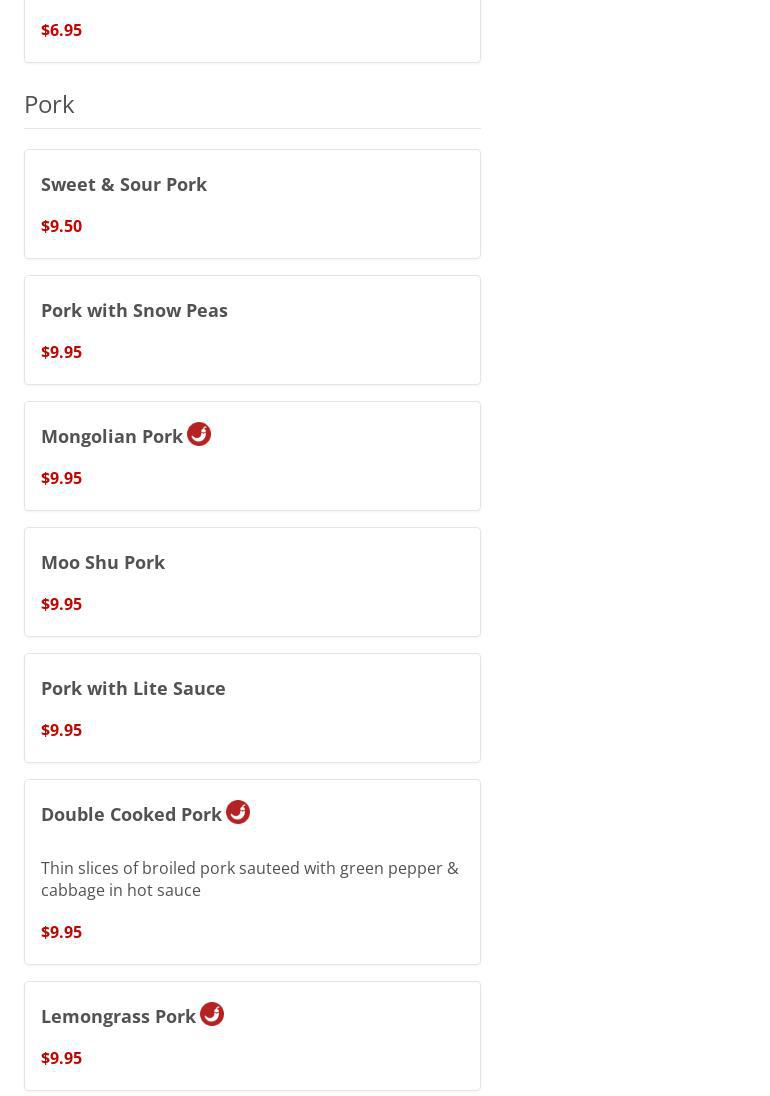770x1096 pixels.
Task: Open the Double Cooked Pork title
Action: click(131, 814)
